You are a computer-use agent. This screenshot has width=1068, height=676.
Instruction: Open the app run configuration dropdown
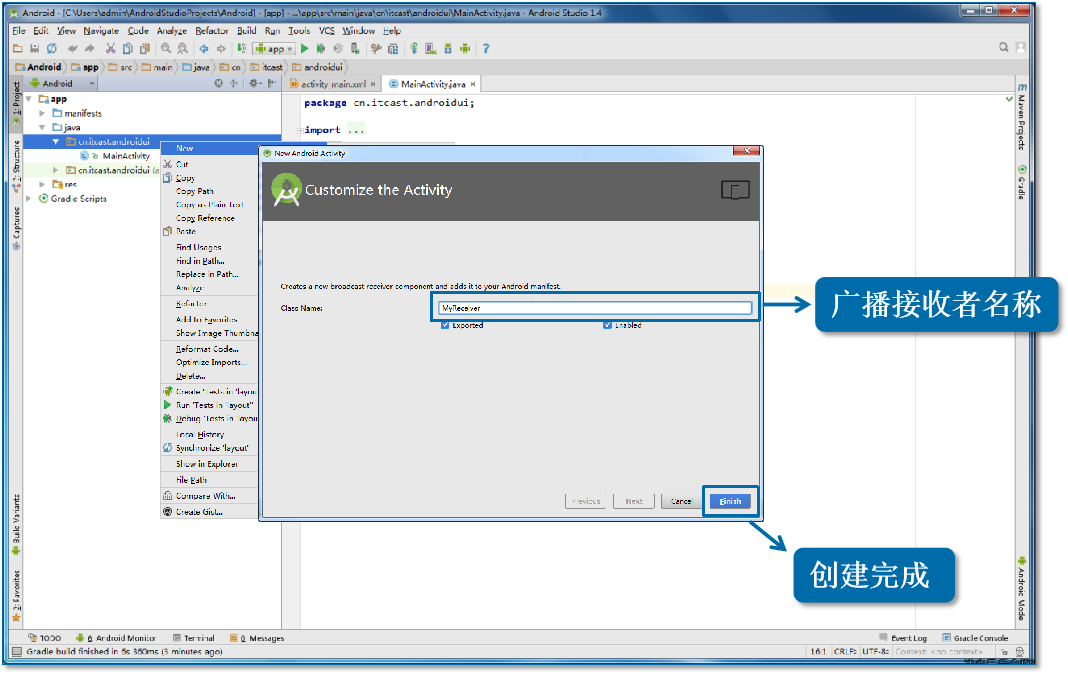tap(274, 48)
